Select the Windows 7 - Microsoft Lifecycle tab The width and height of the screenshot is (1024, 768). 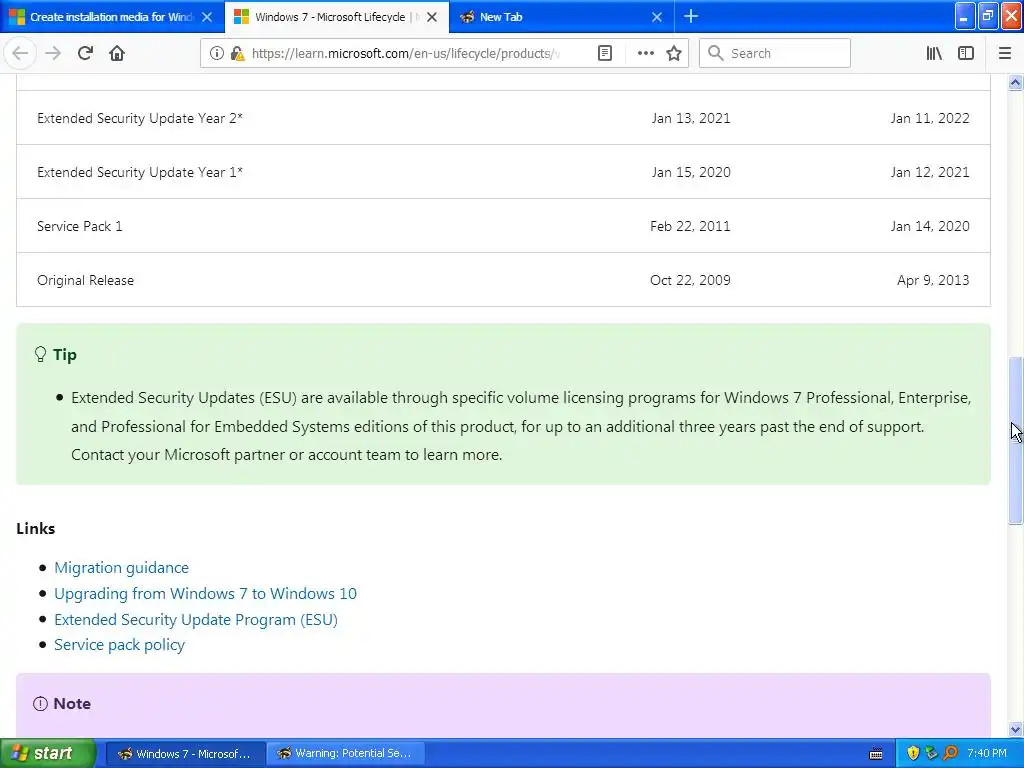point(330,17)
